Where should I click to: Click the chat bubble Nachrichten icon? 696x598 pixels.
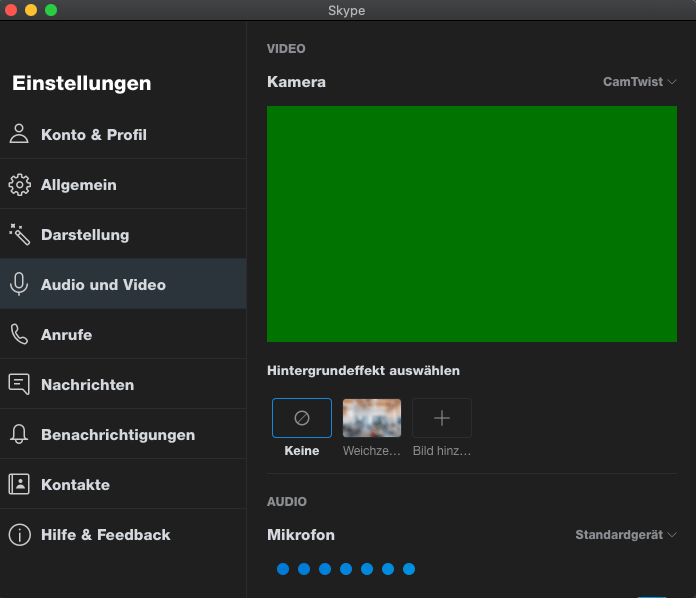coord(19,384)
